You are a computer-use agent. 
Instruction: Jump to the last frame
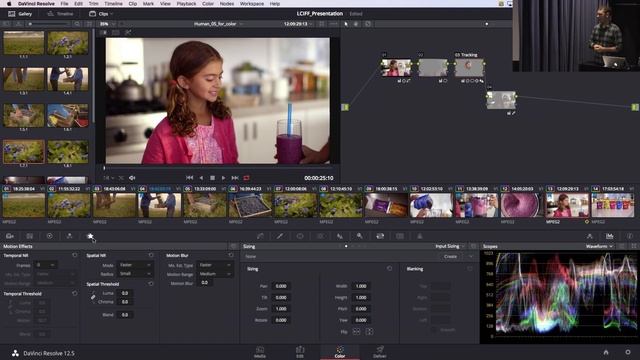click(x=235, y=178)
